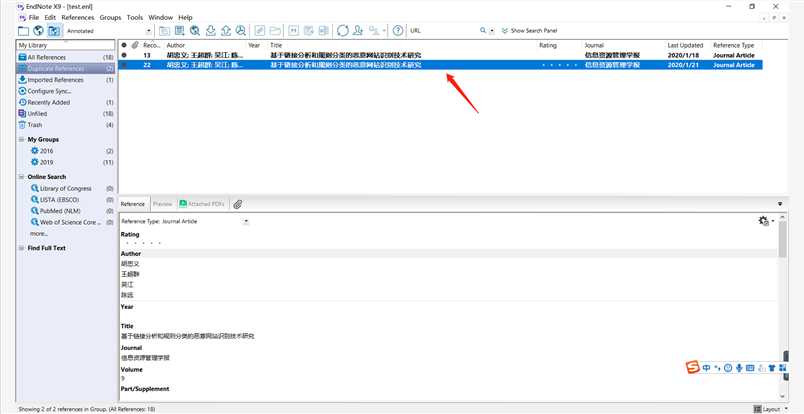This screenshot has width=804, height=414.
Task: Set rating dots in Rating field
Action: point(143,243)
